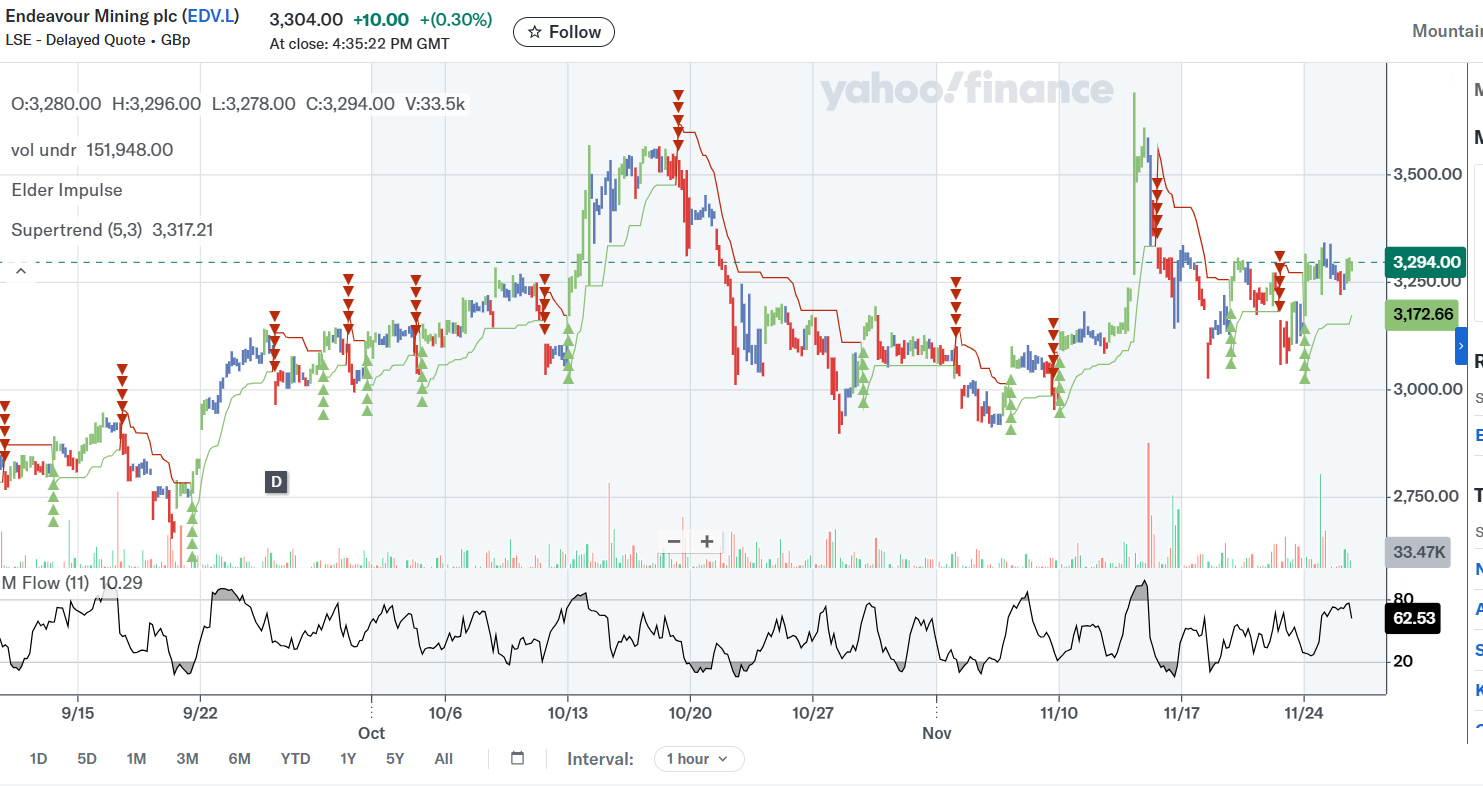Switch to the 1D time range
The image size is (1483, 786).
38,759
